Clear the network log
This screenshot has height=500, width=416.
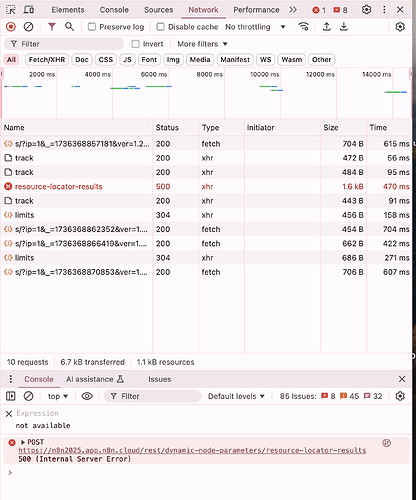29,27
